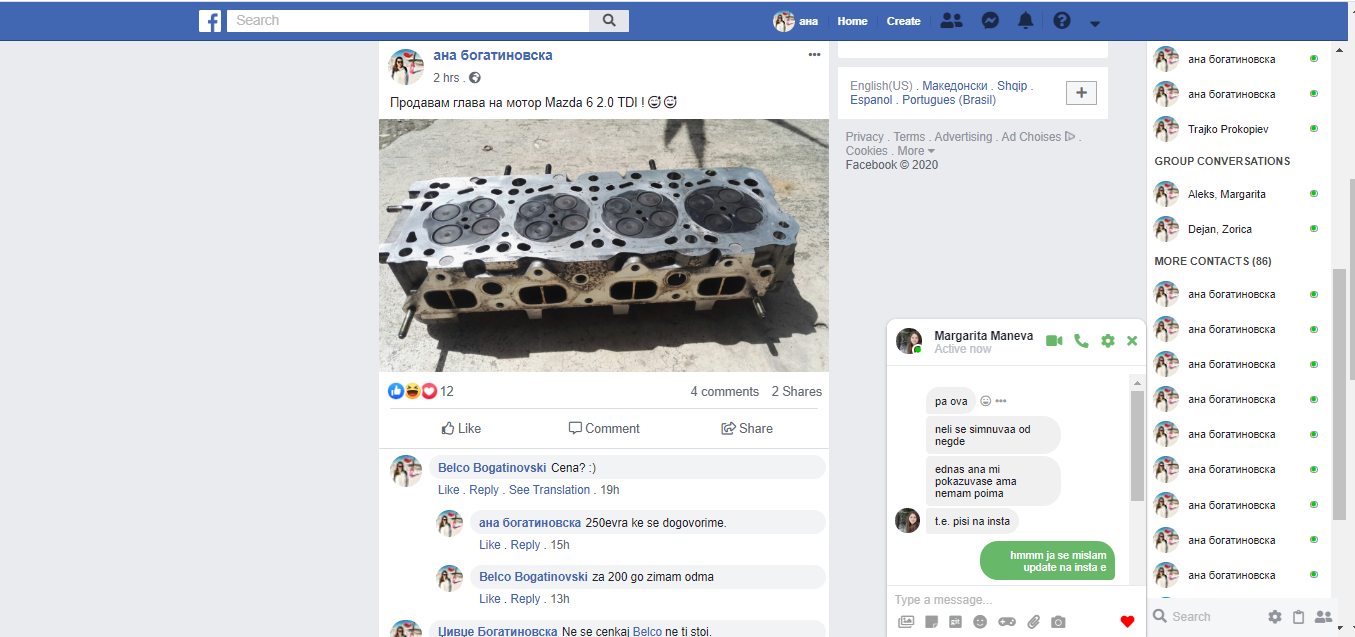Open Messenger from the top bar
The width and height of the screenshot is (1355, 637).
click(x=990, y=21)
